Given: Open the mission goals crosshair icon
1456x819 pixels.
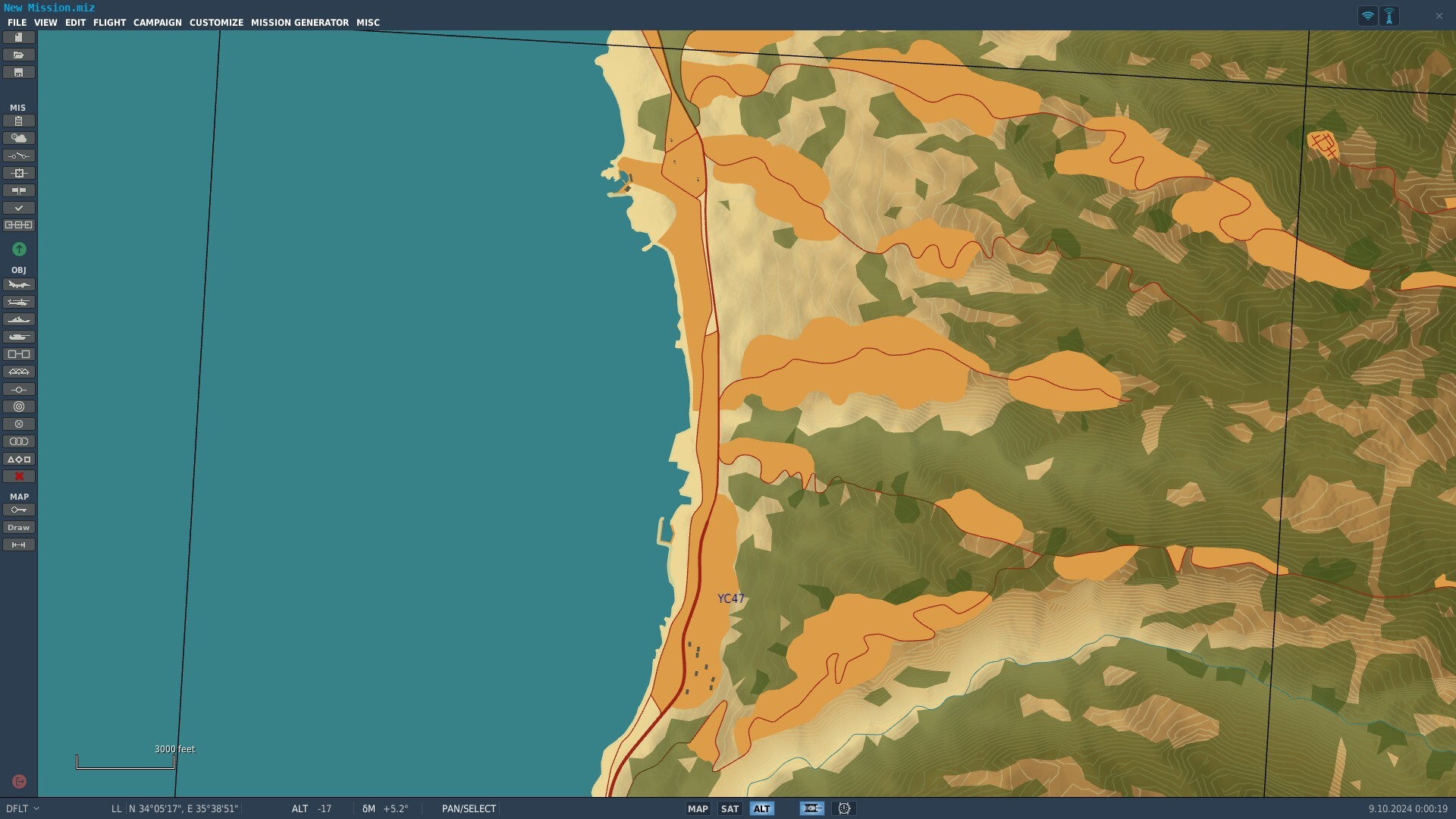Looking at the screenshot, I should [19, 173].
